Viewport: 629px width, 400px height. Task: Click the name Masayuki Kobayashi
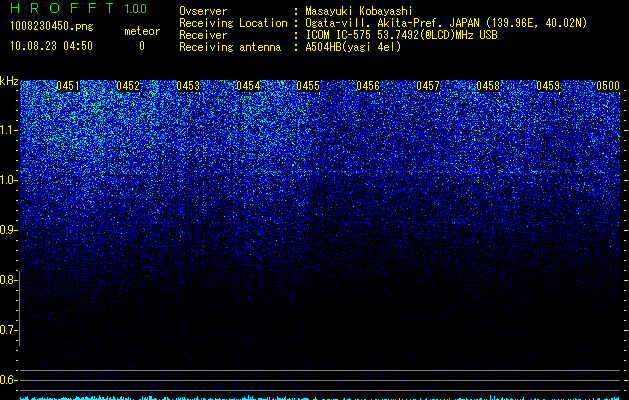[359, 11]
